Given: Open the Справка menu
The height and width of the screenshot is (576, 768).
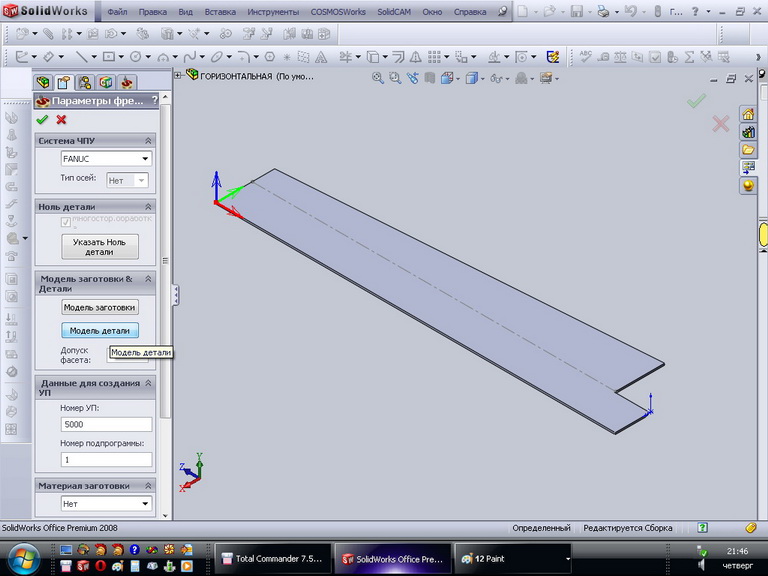Looking at the screenshot, I should (x=470, y=12).
